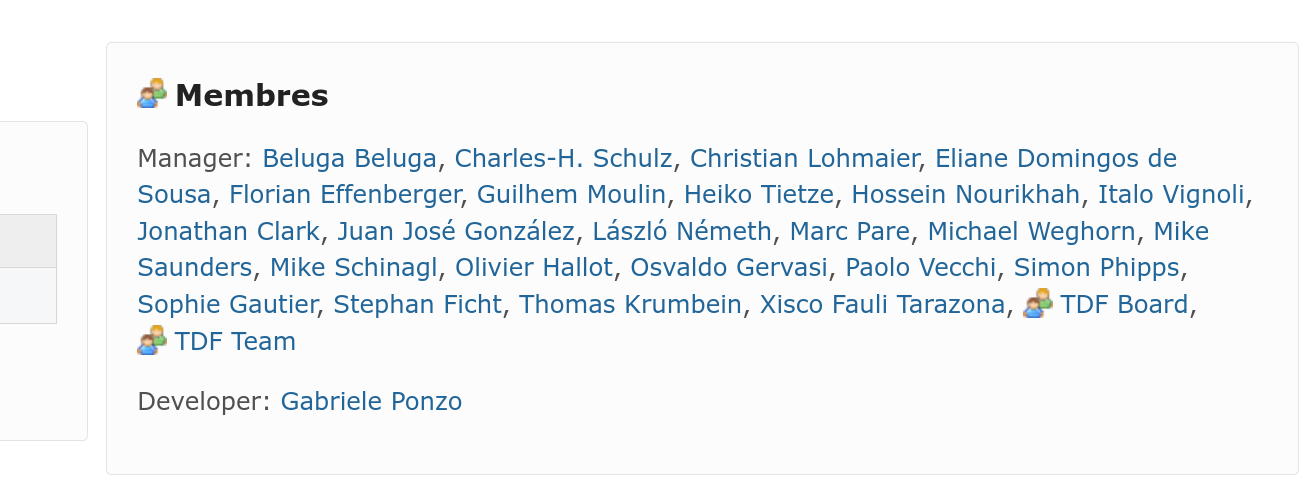Click the Guilhem Moulin link
The width and height of the screenshot is (1310, 478).
point(571,195)
